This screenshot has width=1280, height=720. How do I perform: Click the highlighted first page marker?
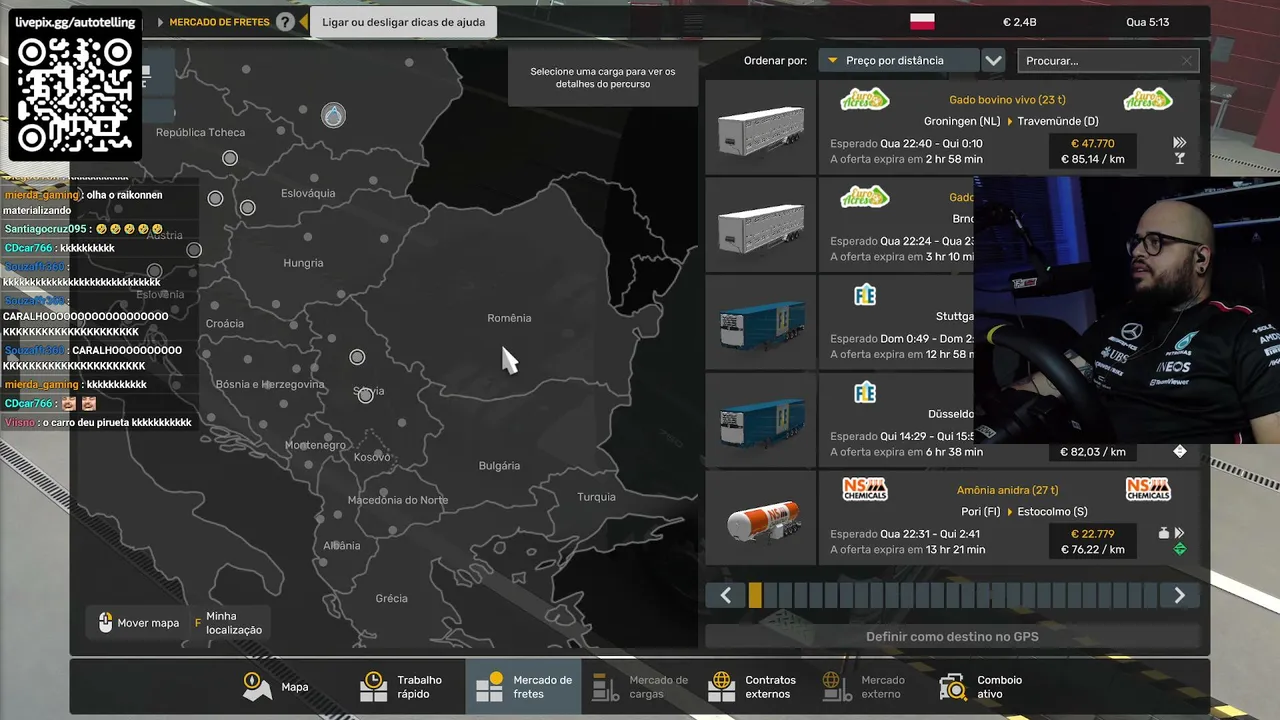click(x=755, y=596)
